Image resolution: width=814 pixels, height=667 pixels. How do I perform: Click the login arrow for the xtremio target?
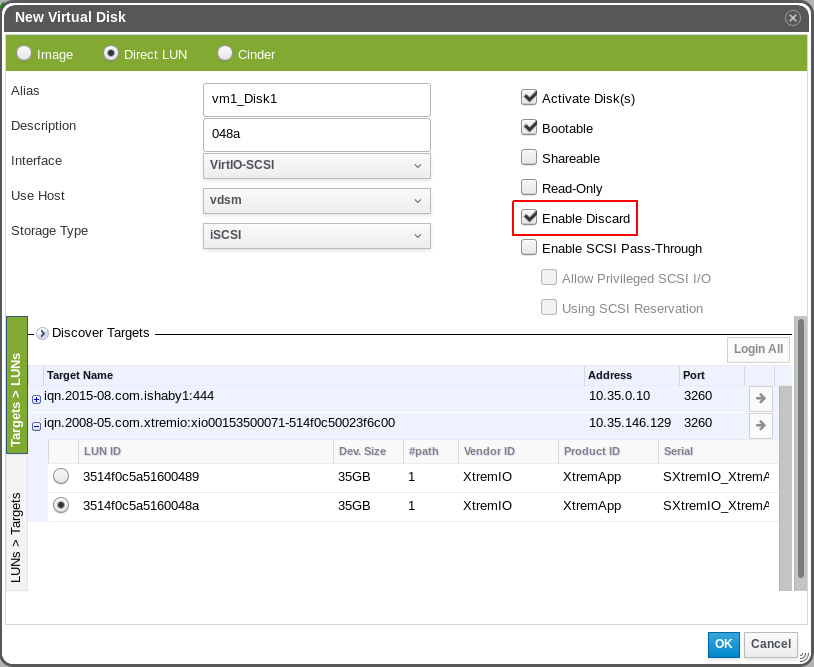point(760,425)
